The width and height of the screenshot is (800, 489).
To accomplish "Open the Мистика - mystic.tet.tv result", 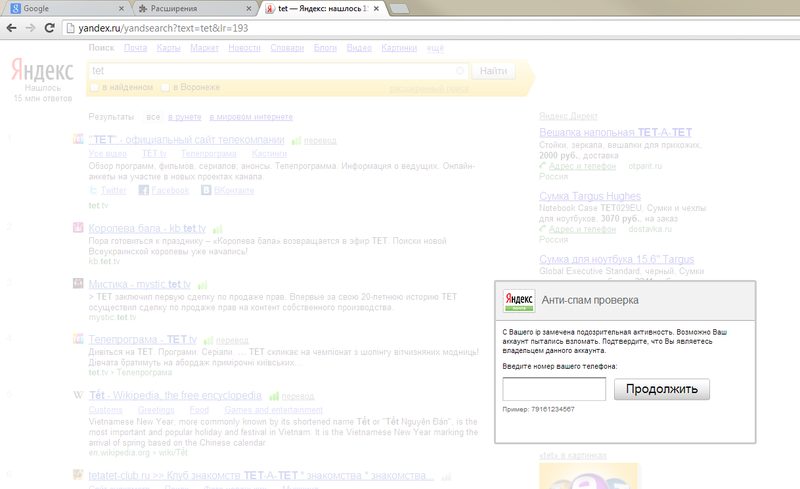I will (139, 284).
